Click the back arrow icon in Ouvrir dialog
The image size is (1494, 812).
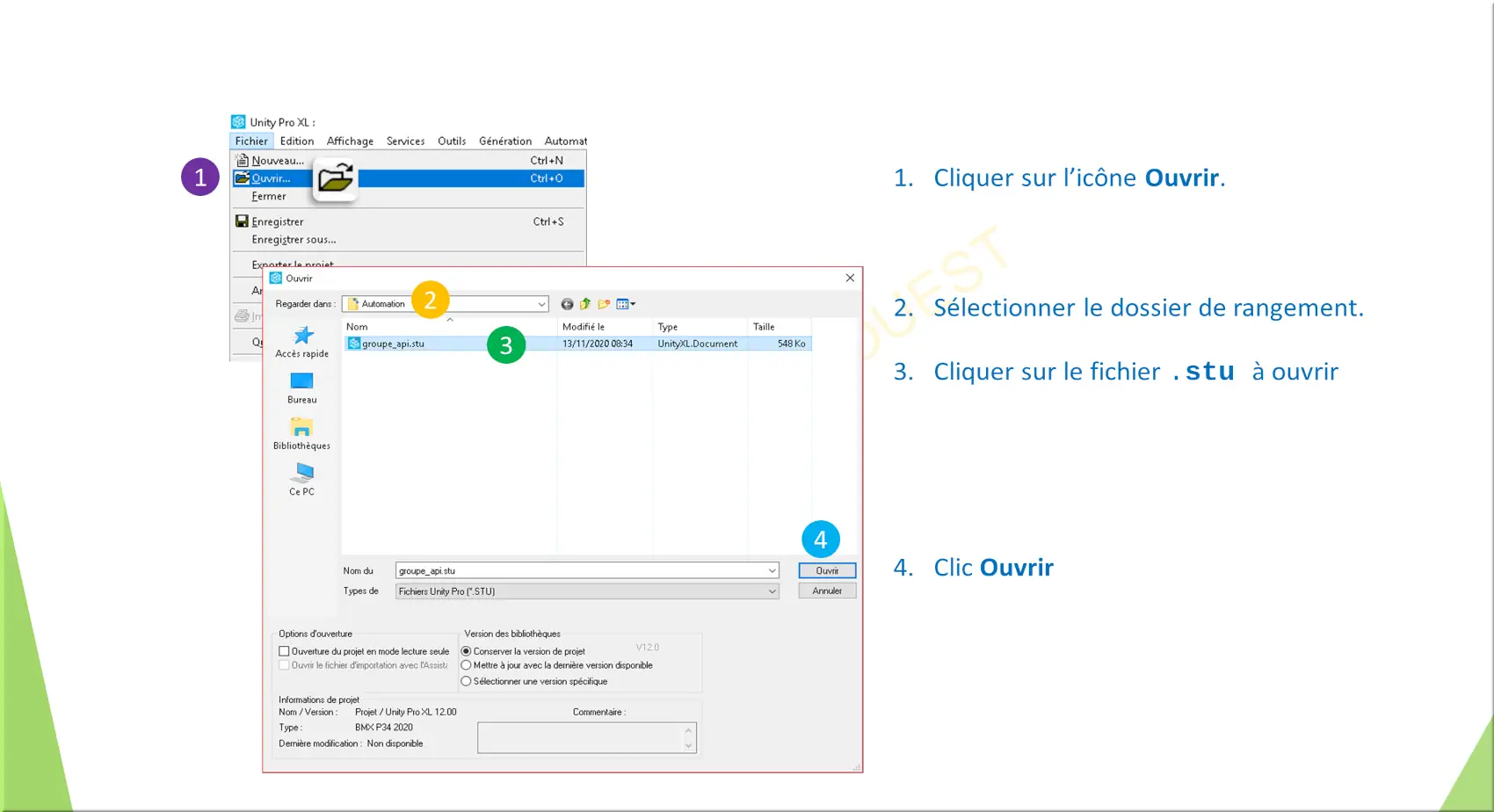[x=567, y=304]
